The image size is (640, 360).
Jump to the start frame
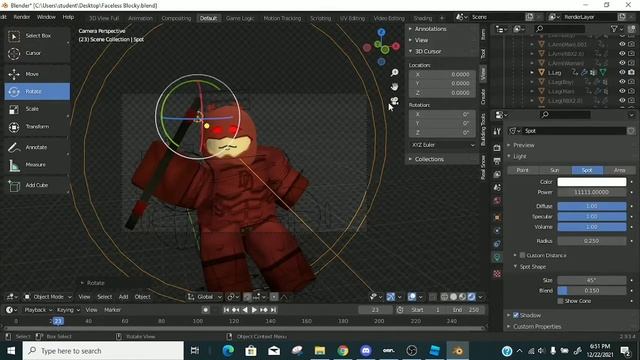[x=226, y=310]
